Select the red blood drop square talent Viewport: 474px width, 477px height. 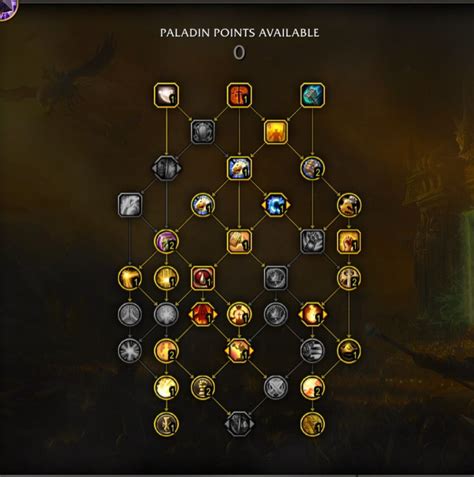(203, 278)
